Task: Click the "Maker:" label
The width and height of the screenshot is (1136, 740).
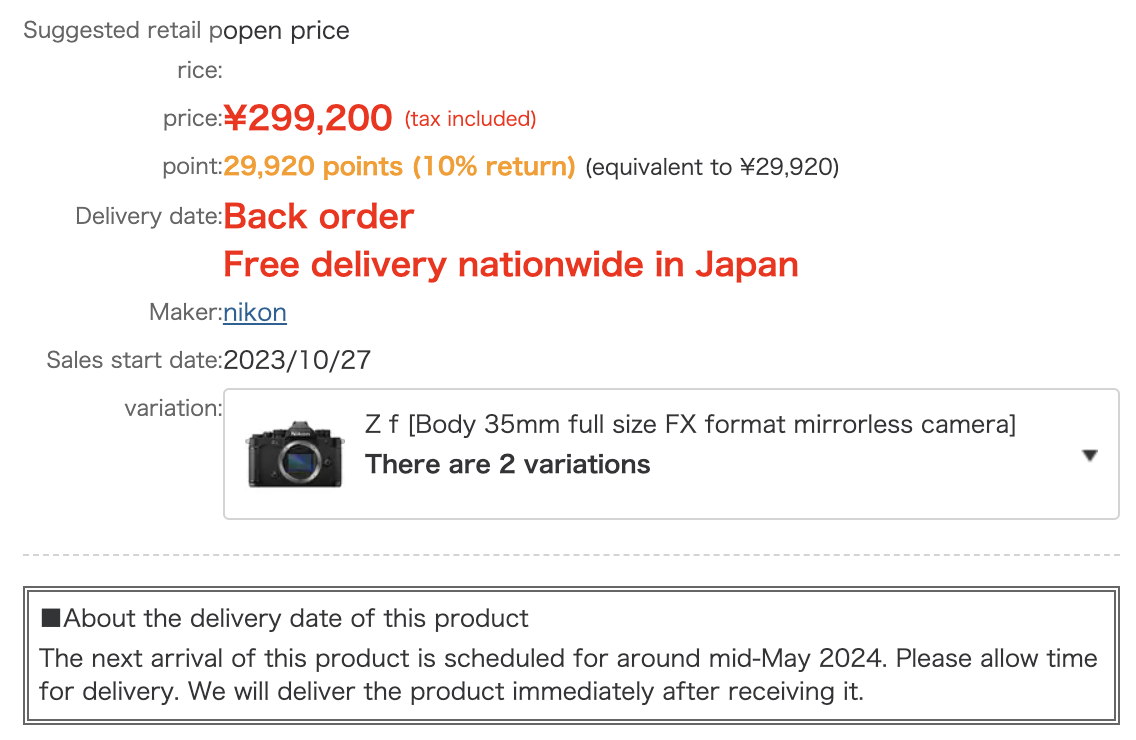Action: (x=185, y=313)
